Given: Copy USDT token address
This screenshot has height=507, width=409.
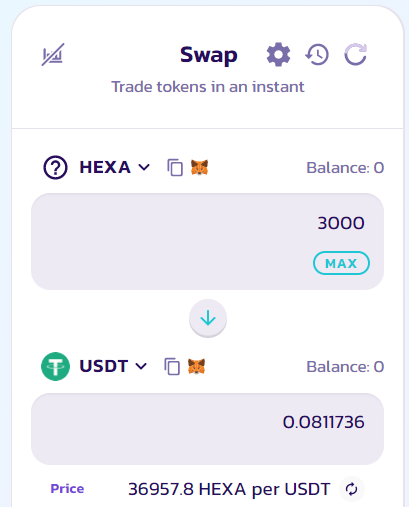Looking at the screenshot, I should point(172,366).
